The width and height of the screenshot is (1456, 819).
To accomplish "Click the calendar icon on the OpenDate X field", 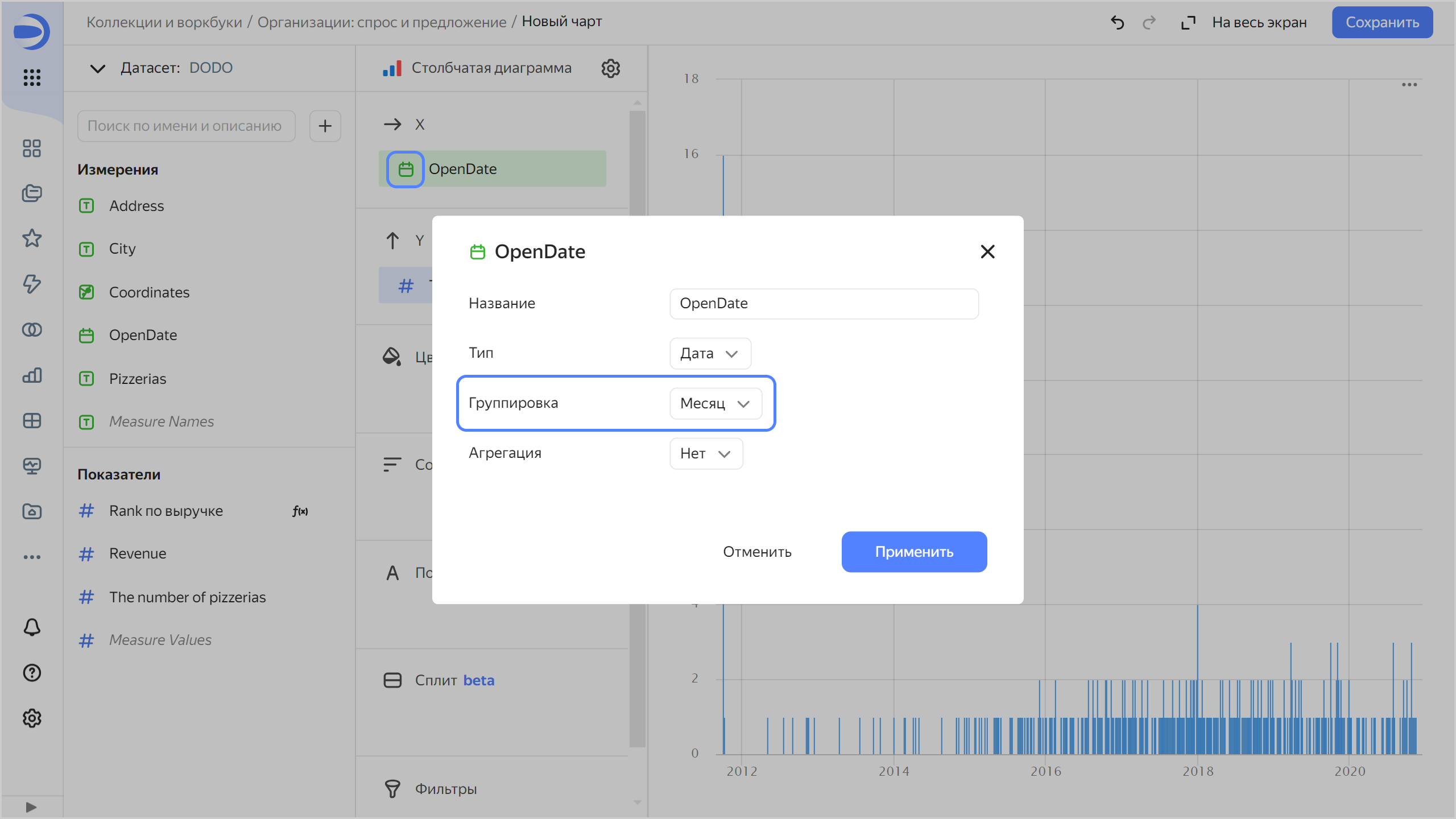I will (x=406, y=169).
